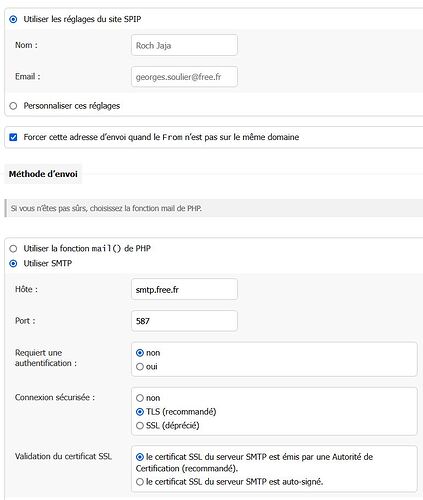Screen dimensions: 423x500
Task: Choose 'certificat SSL auto-signé' option
Action: [140, 482]
